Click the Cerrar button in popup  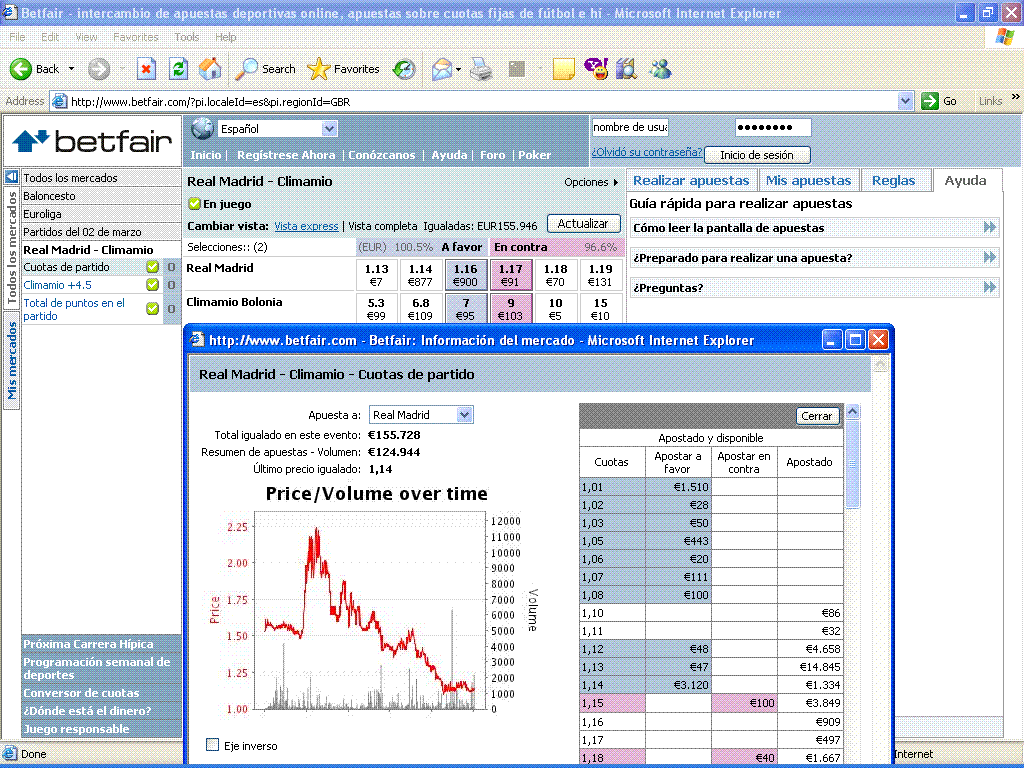point(816,416)
